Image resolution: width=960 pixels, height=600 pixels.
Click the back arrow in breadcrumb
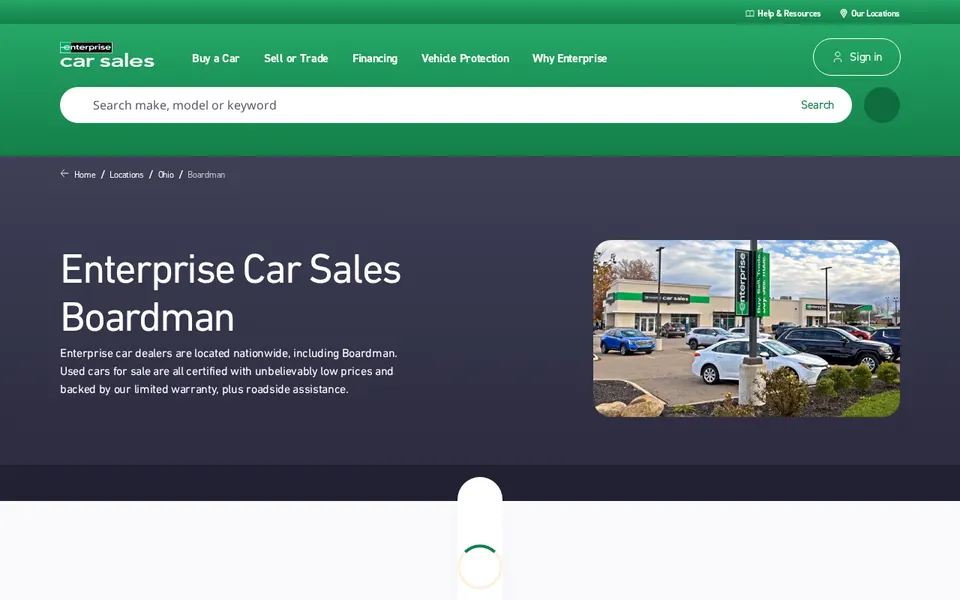[x=64, y=174]
